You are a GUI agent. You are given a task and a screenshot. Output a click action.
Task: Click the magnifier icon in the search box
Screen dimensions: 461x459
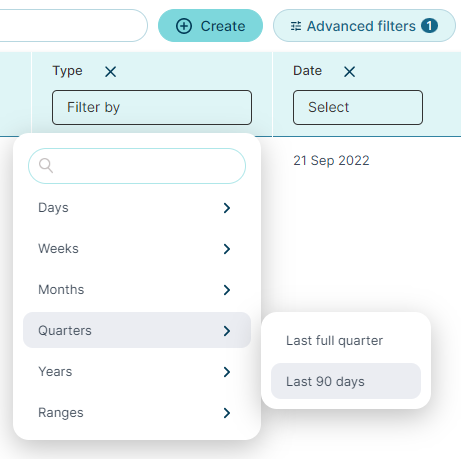[46, 165]
